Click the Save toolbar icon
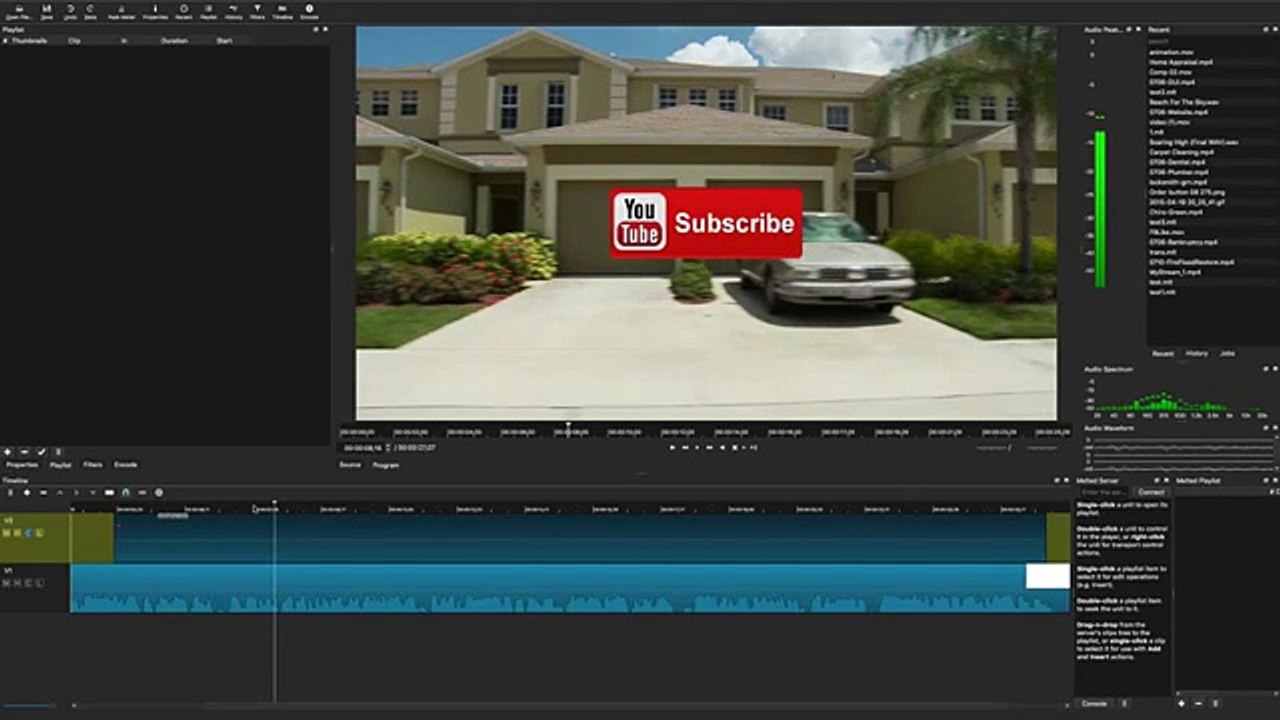The height and width of the screenshot is (720, 1280). [x=47, y=12]
